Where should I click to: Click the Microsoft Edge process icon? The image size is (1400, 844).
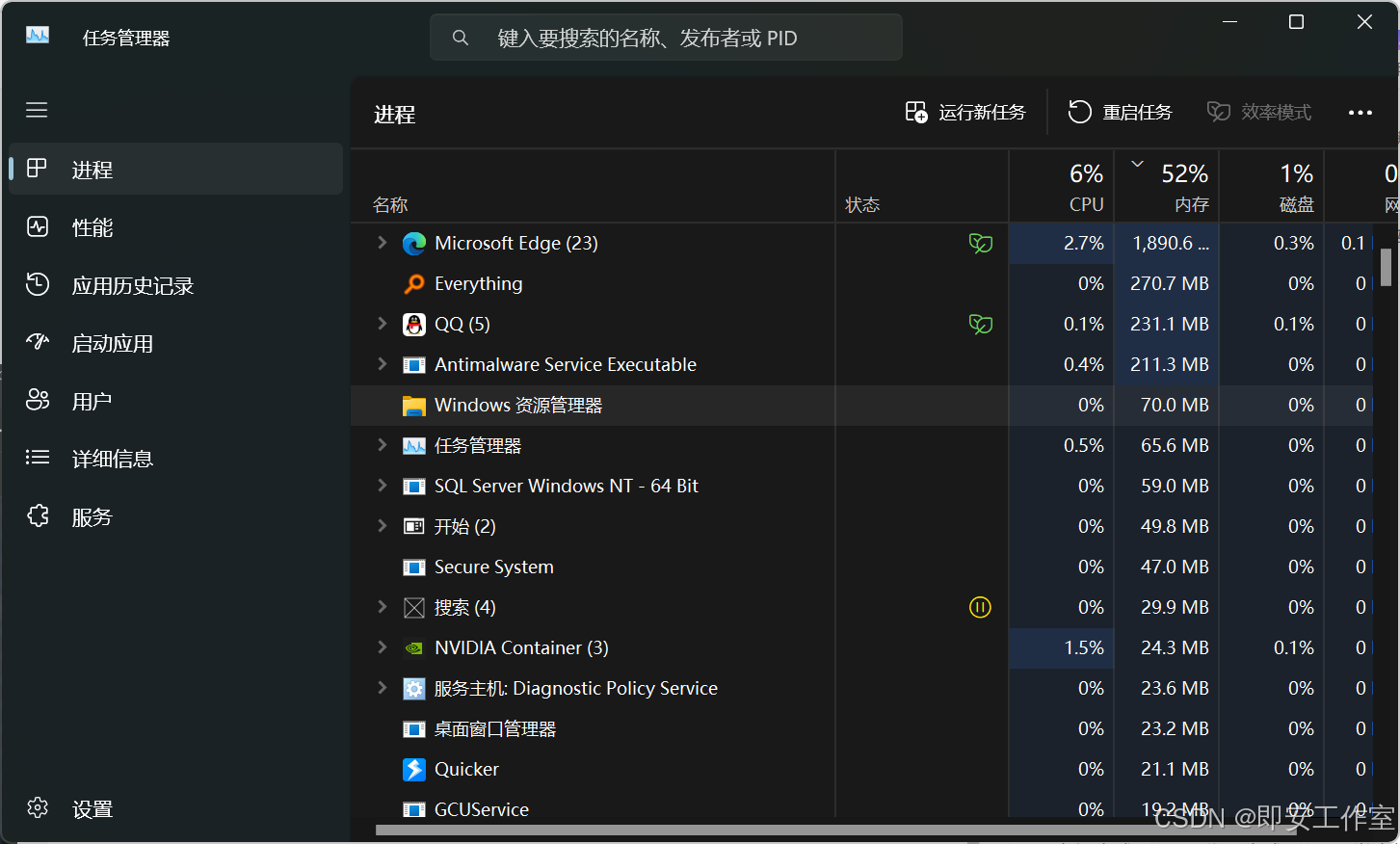coord(414,244)
